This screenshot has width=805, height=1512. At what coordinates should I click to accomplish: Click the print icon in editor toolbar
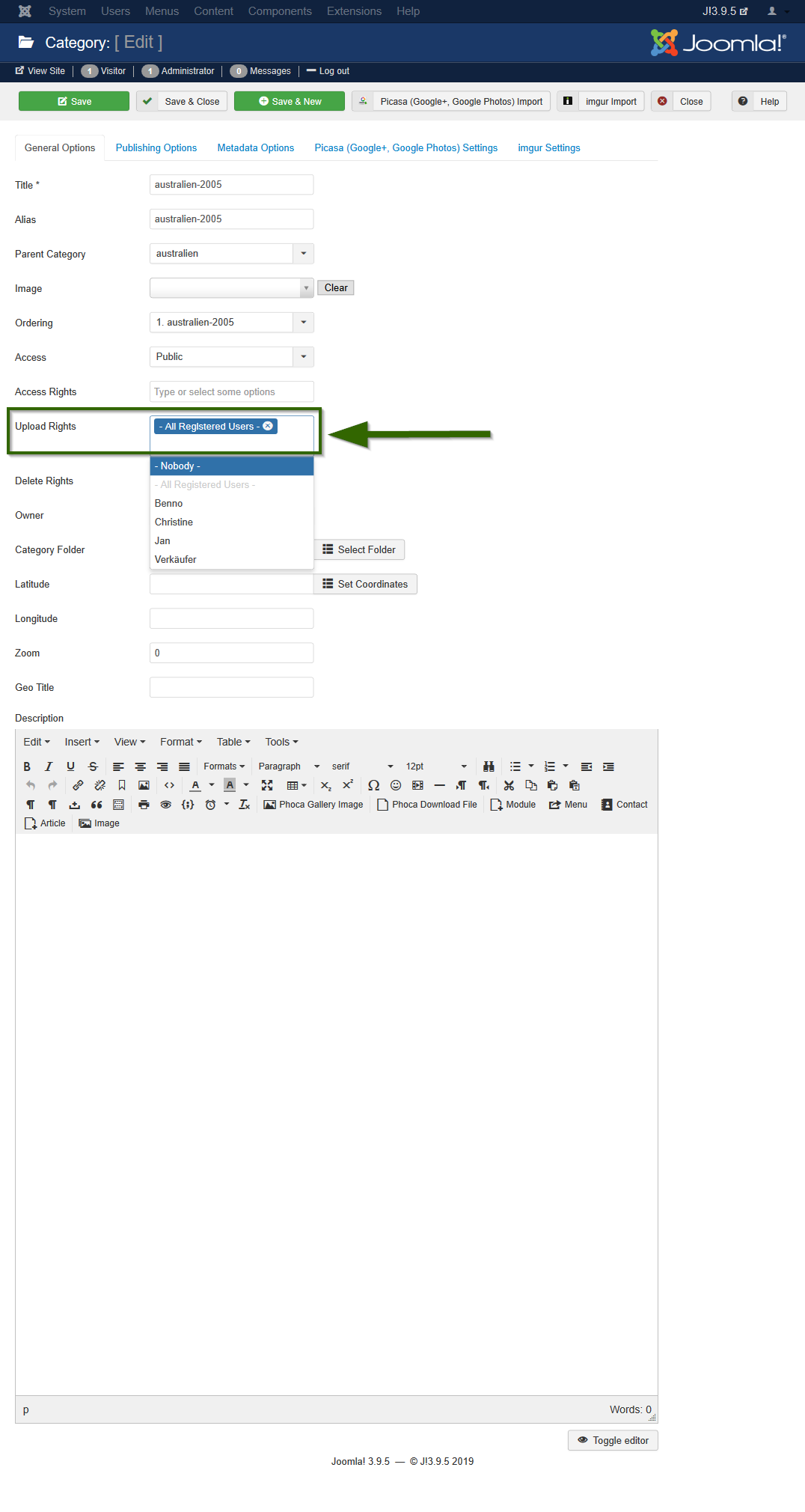click(144, 805)
